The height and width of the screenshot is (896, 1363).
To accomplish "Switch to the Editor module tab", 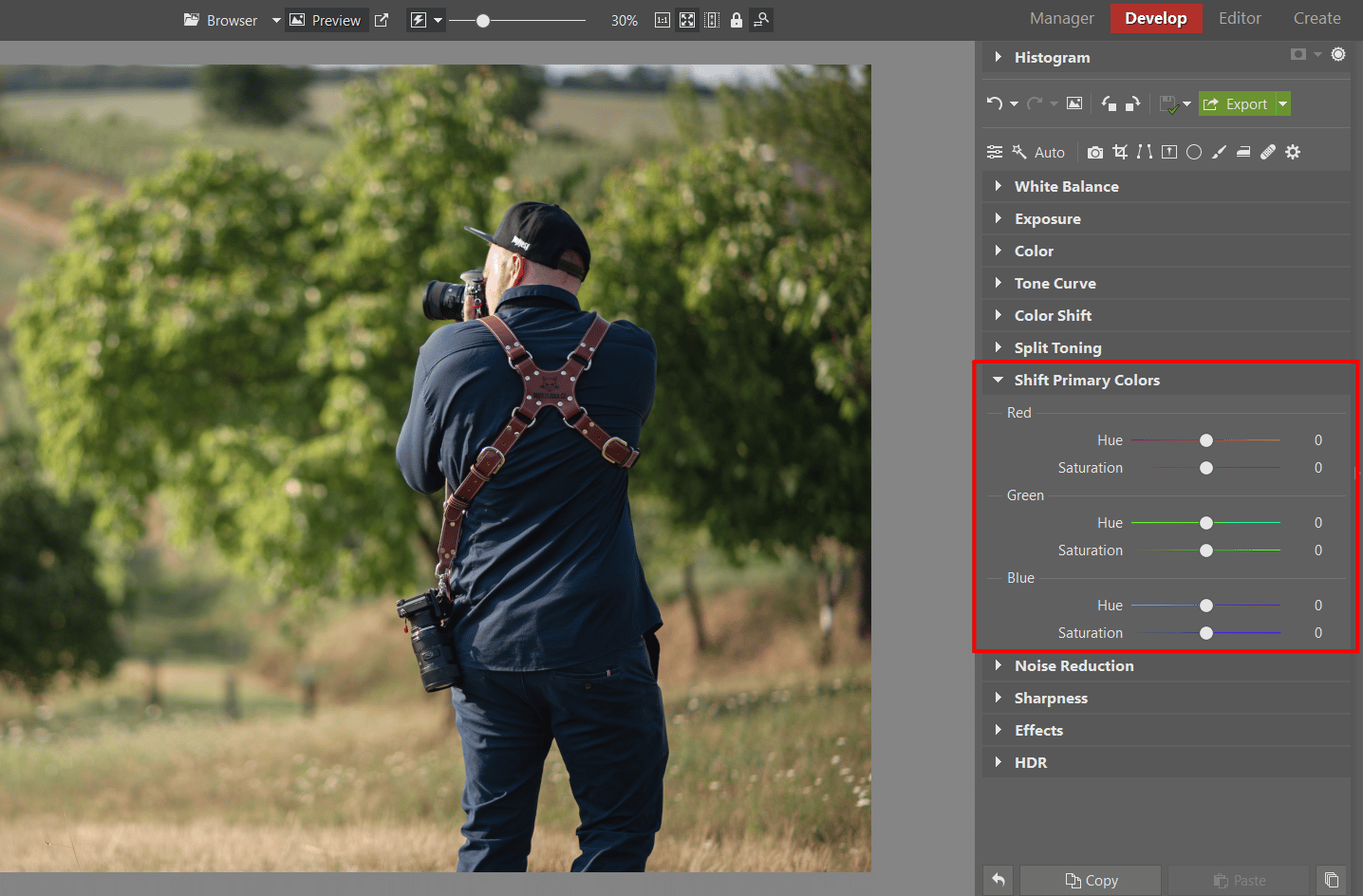I will tap(1240, 18).
